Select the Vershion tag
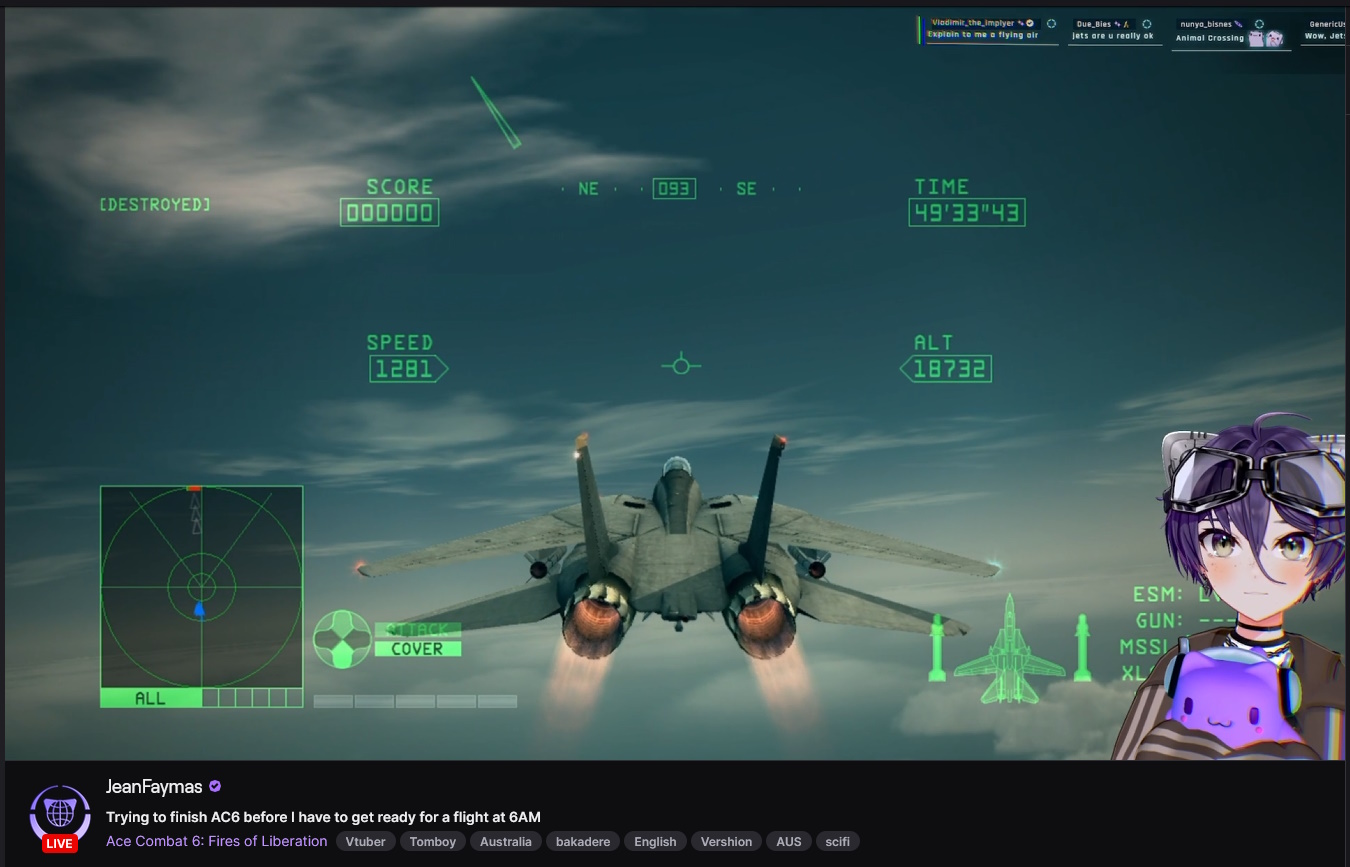The image size is (1350, 867). tap(727, 842)
